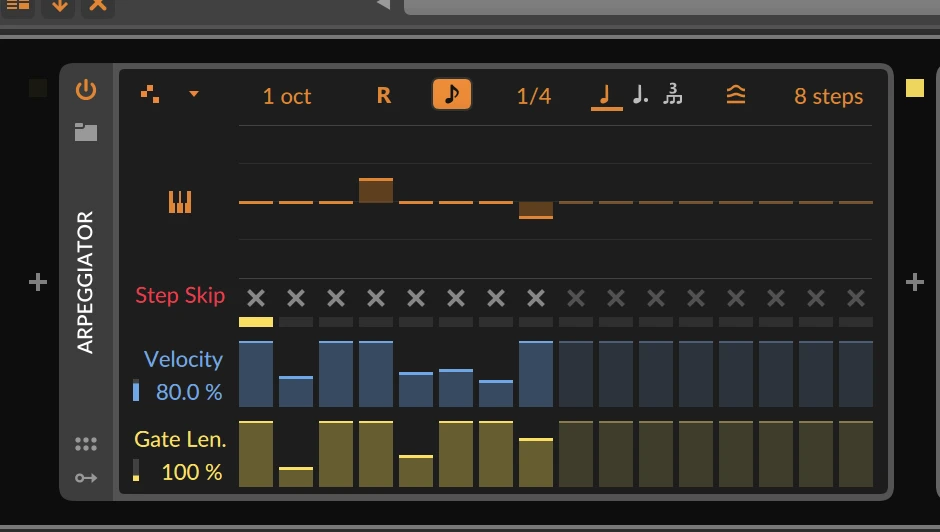The image size is (940, 532).
Task: Open the 1/4 rate setting
Action: pos(533,96)
